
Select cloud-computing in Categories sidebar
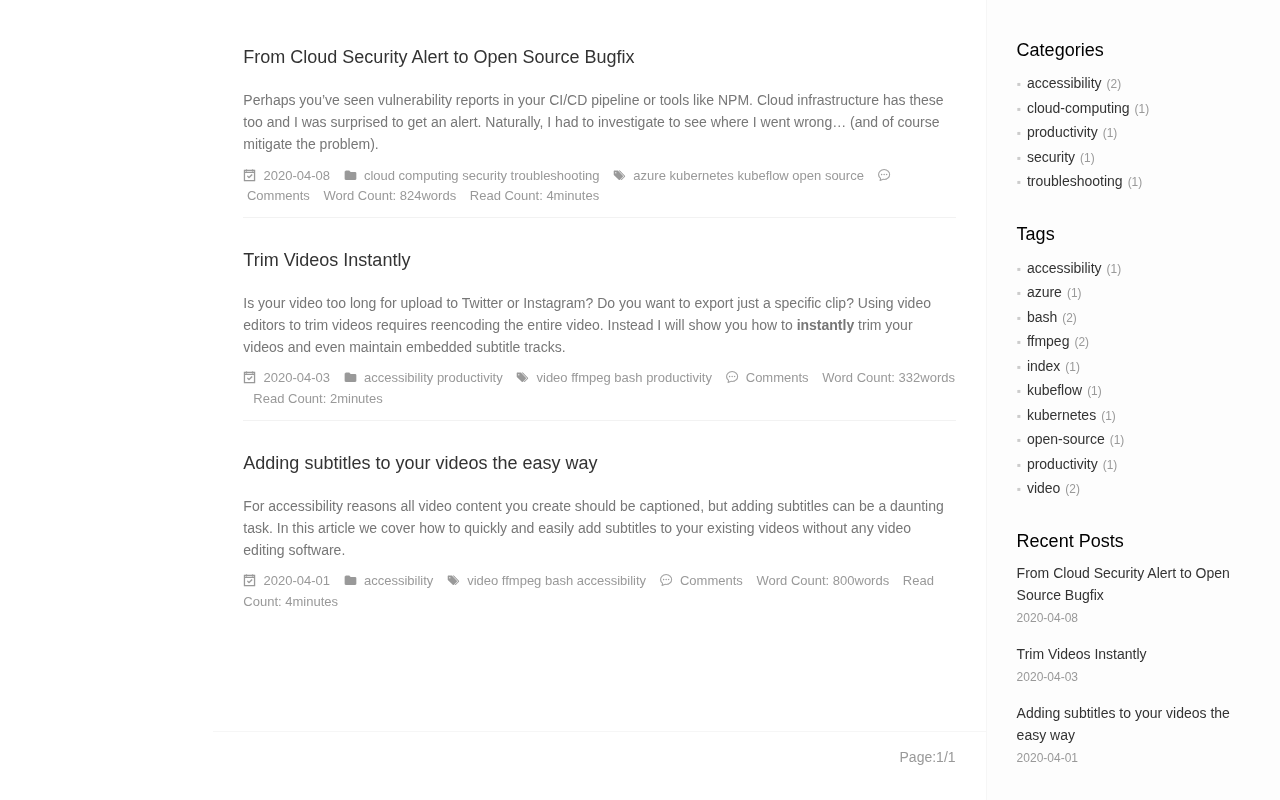(x=1077, y=108)
